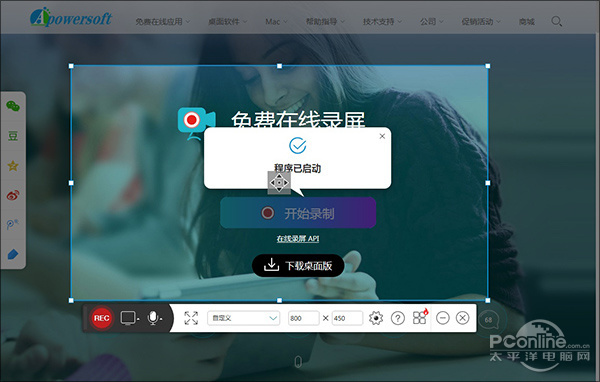Select the fullscreen region arrows icon
This screenshot has height=382, width=600.
pyautogui.click(x=191, y=318)
